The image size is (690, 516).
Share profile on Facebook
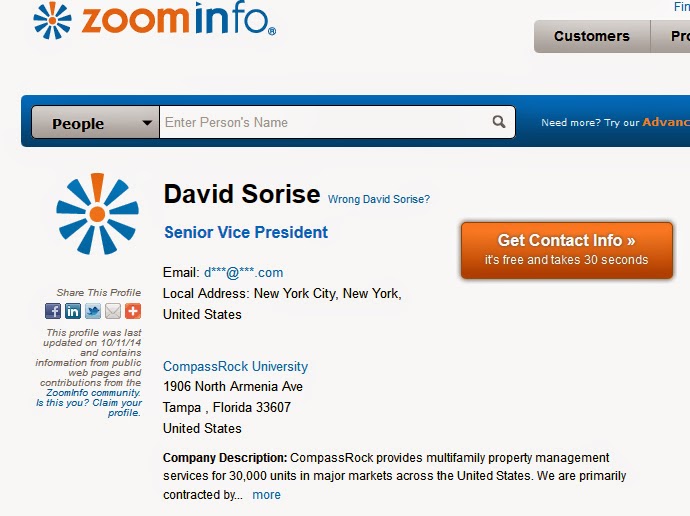point(53,311)
